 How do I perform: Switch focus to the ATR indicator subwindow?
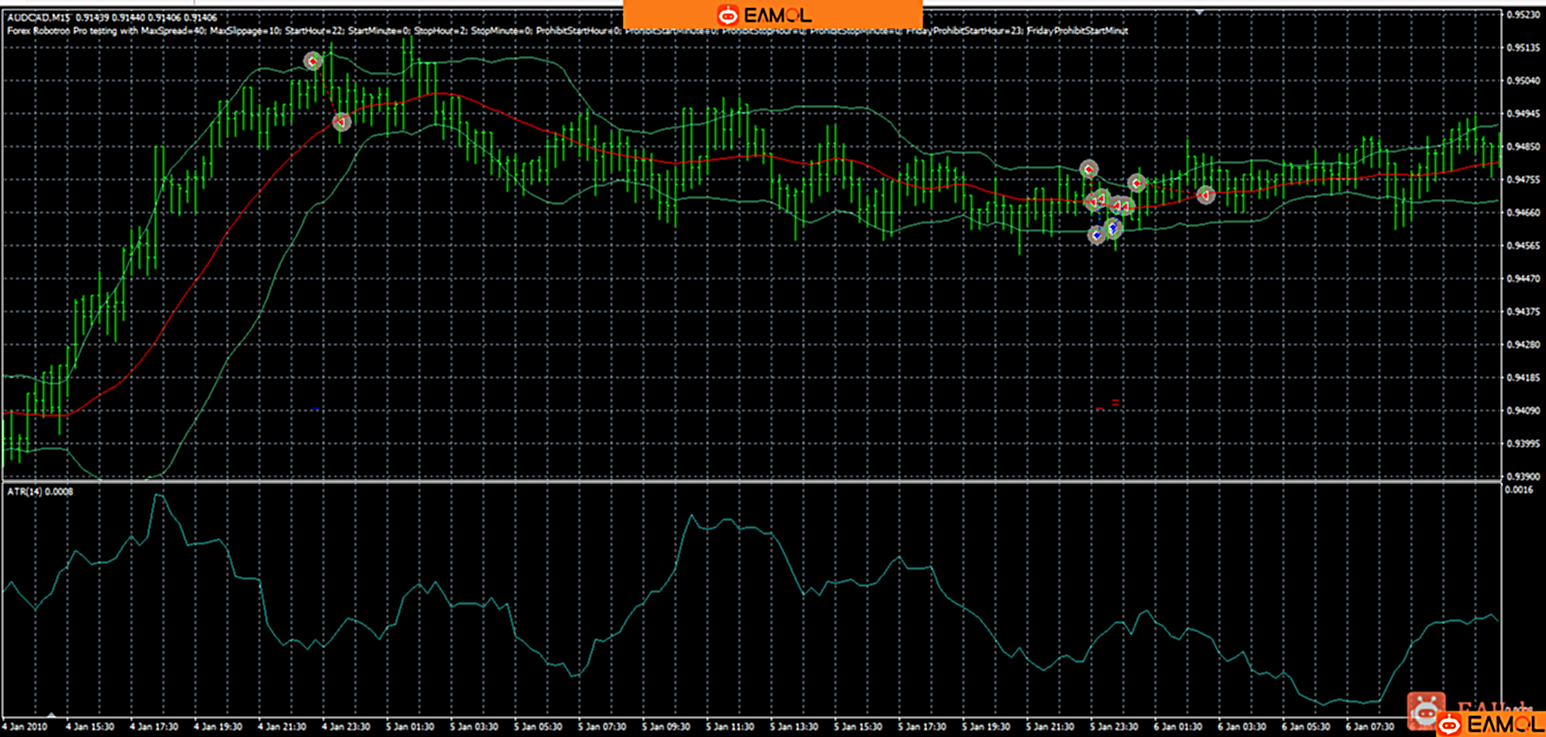700,600
